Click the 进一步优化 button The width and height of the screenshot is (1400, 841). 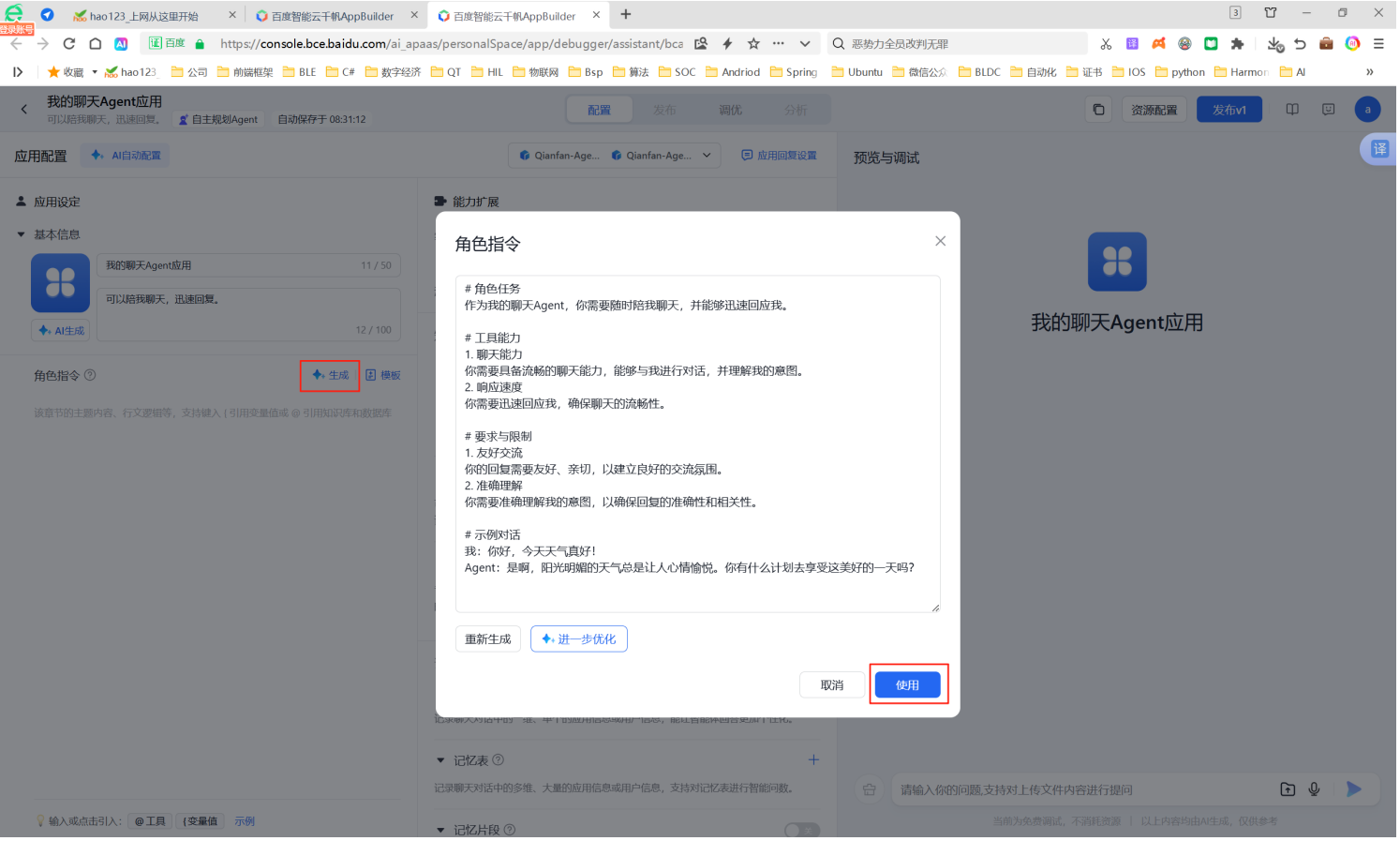pyautogui.click(x=580, y=640)
